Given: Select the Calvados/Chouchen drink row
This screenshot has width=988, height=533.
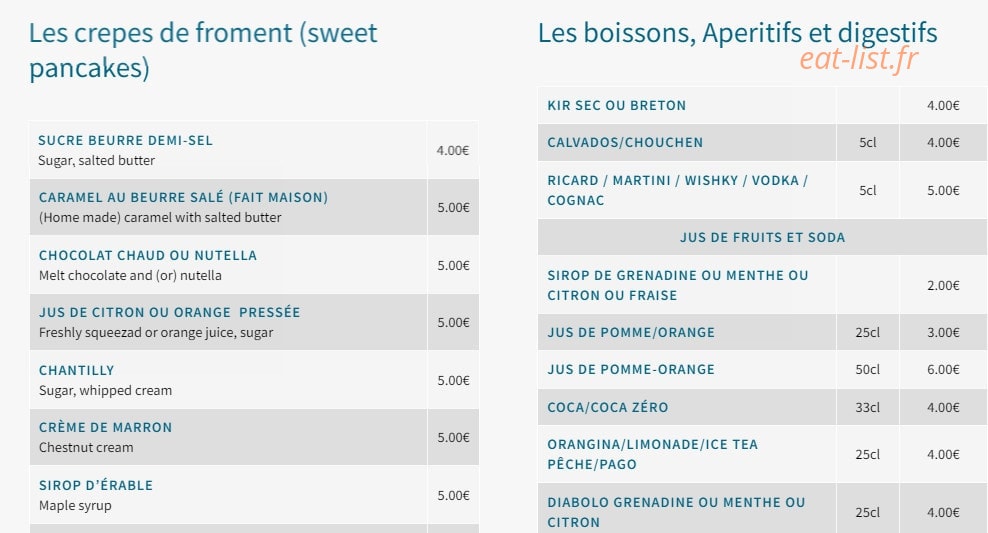Looking at the screenshot, I should point(762,142).
